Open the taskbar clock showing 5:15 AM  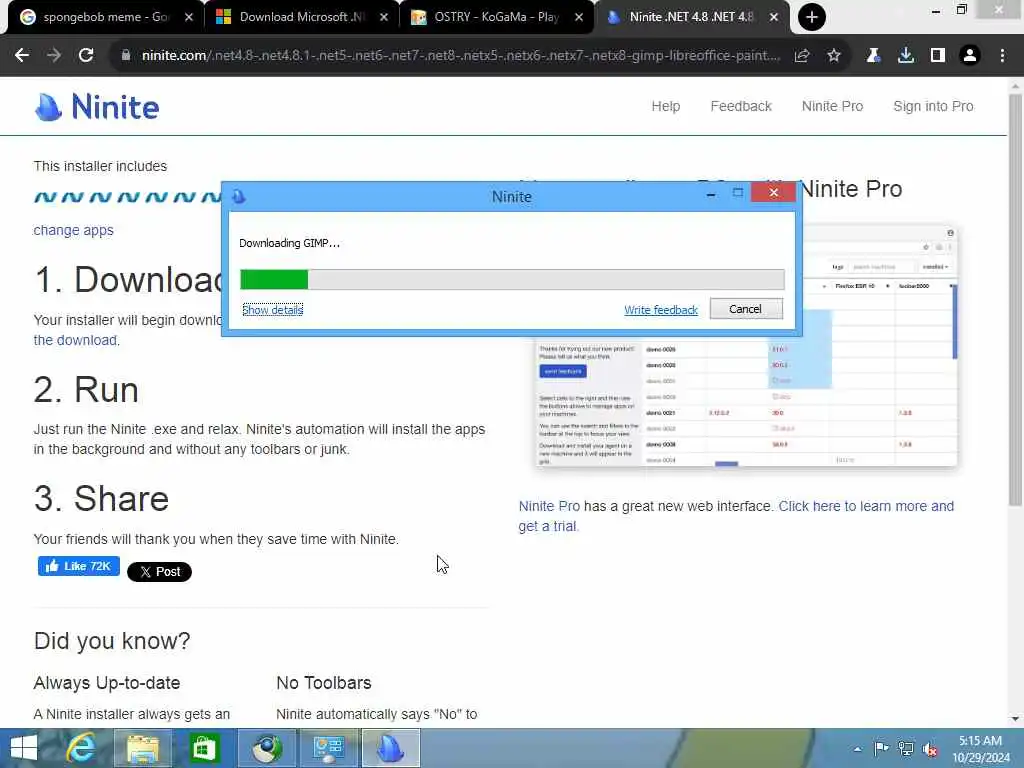pyautogui.click(x=981, y=748)
